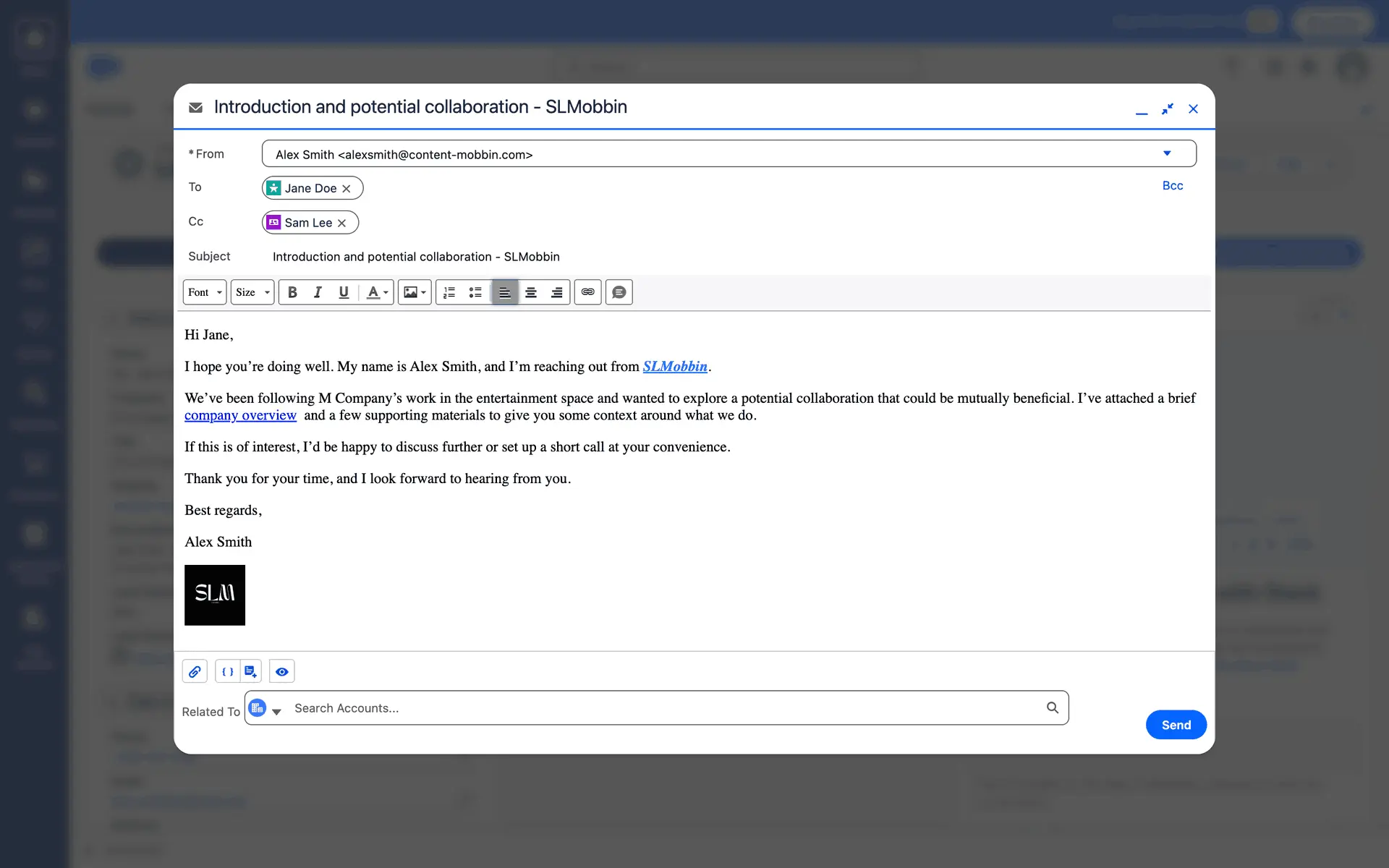Click the attach file paperclip icon
Viewport: 1389px width, 868px height.
195,671
